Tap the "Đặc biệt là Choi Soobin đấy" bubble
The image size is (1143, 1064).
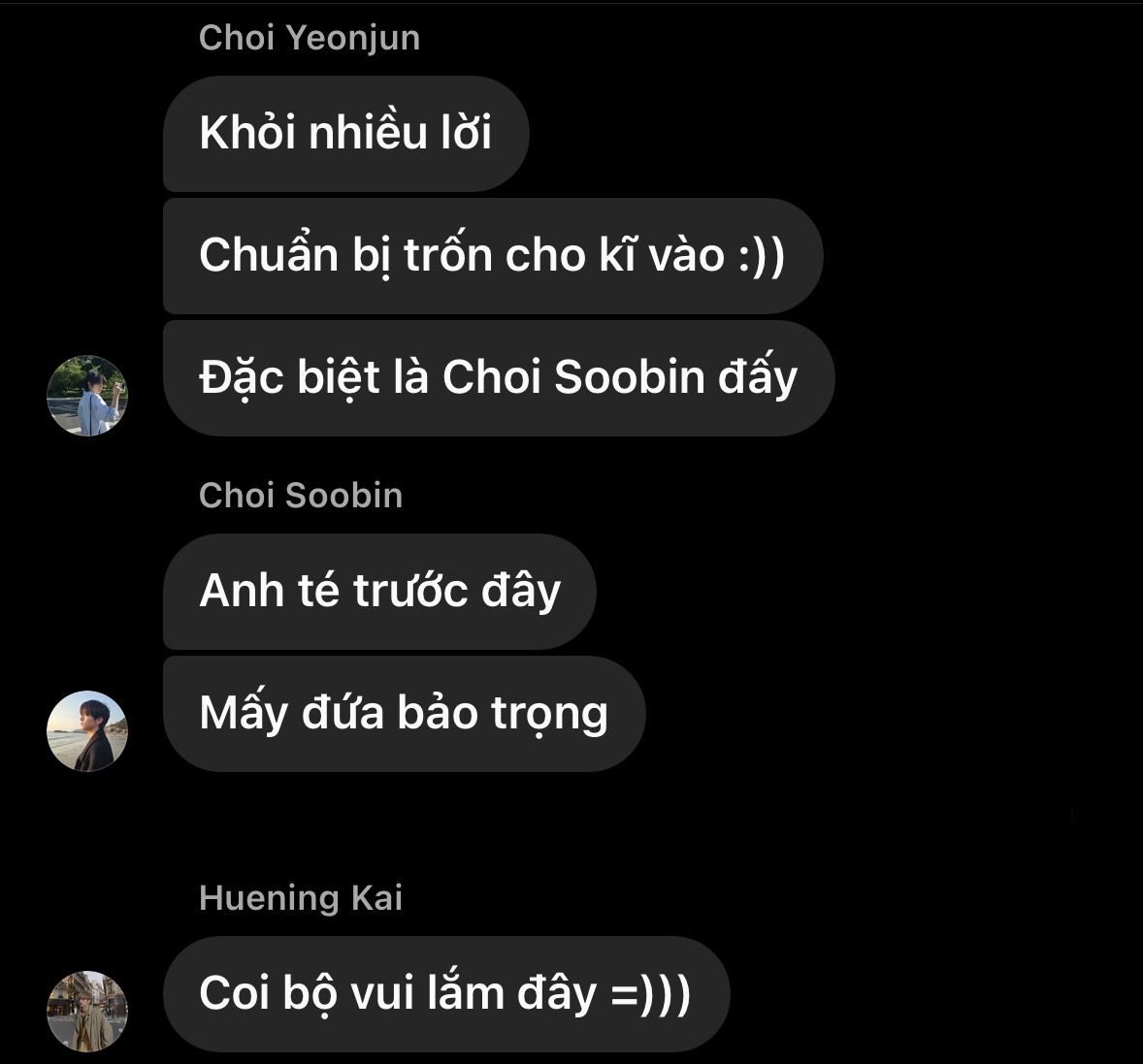click(500, 378)
